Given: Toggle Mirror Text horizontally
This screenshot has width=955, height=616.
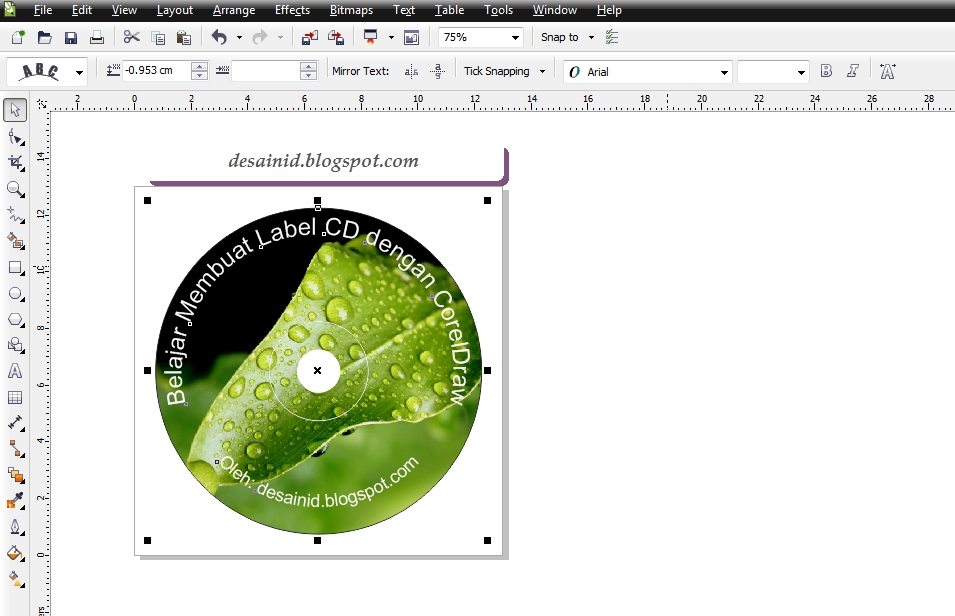Looking at the screenshot, I should [412, 72].
